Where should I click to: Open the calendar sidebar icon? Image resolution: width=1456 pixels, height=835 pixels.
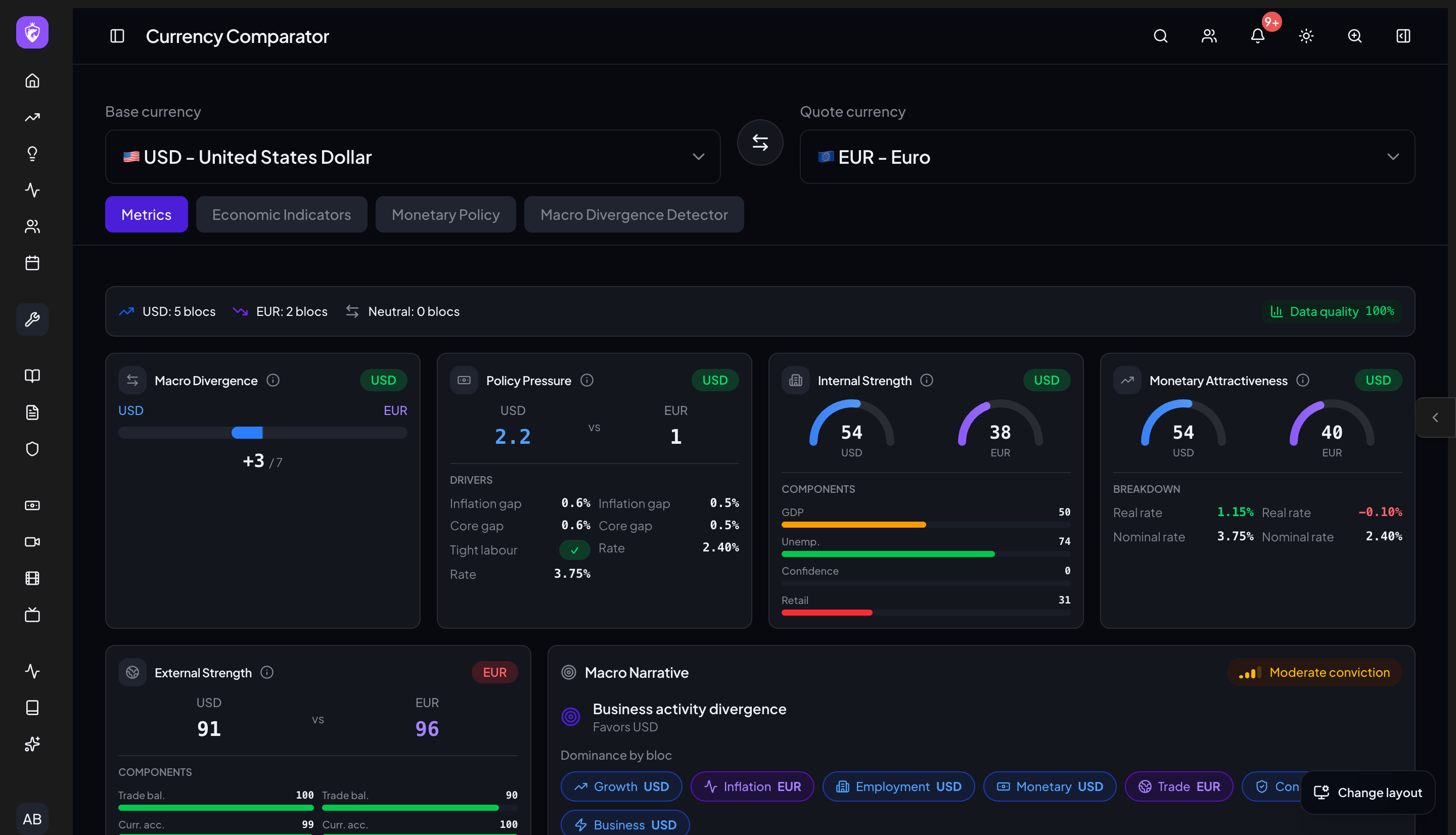pyautogui.click(x=32, y=263)
